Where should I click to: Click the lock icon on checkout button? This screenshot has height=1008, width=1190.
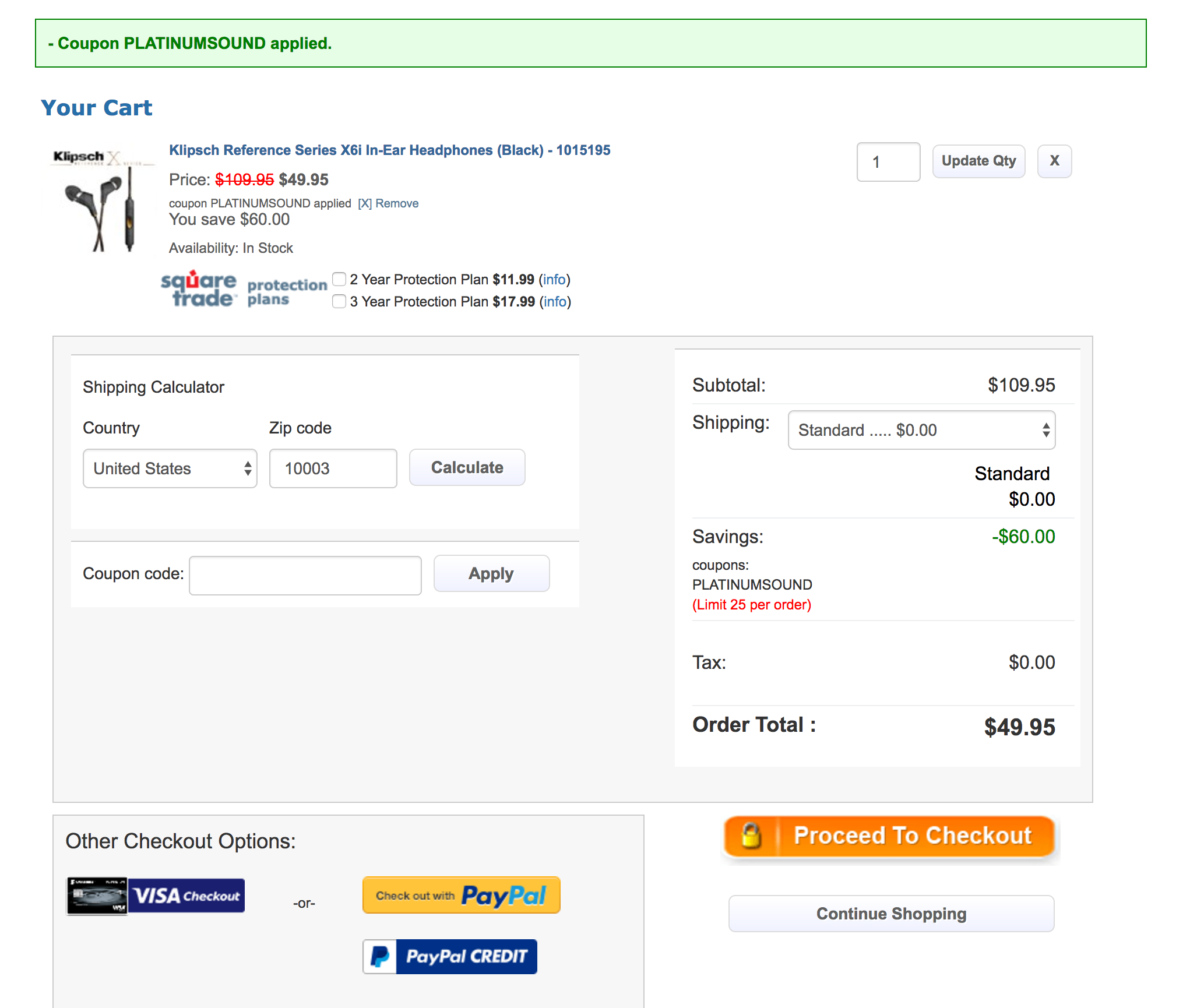click(x=751, y=836)
